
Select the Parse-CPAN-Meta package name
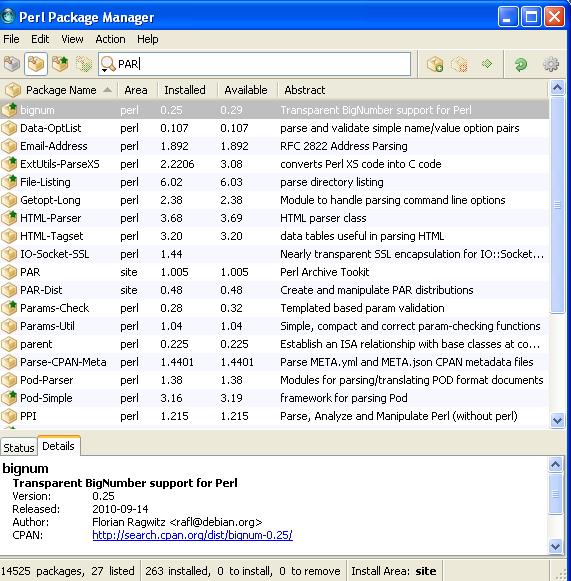[63, 362]
